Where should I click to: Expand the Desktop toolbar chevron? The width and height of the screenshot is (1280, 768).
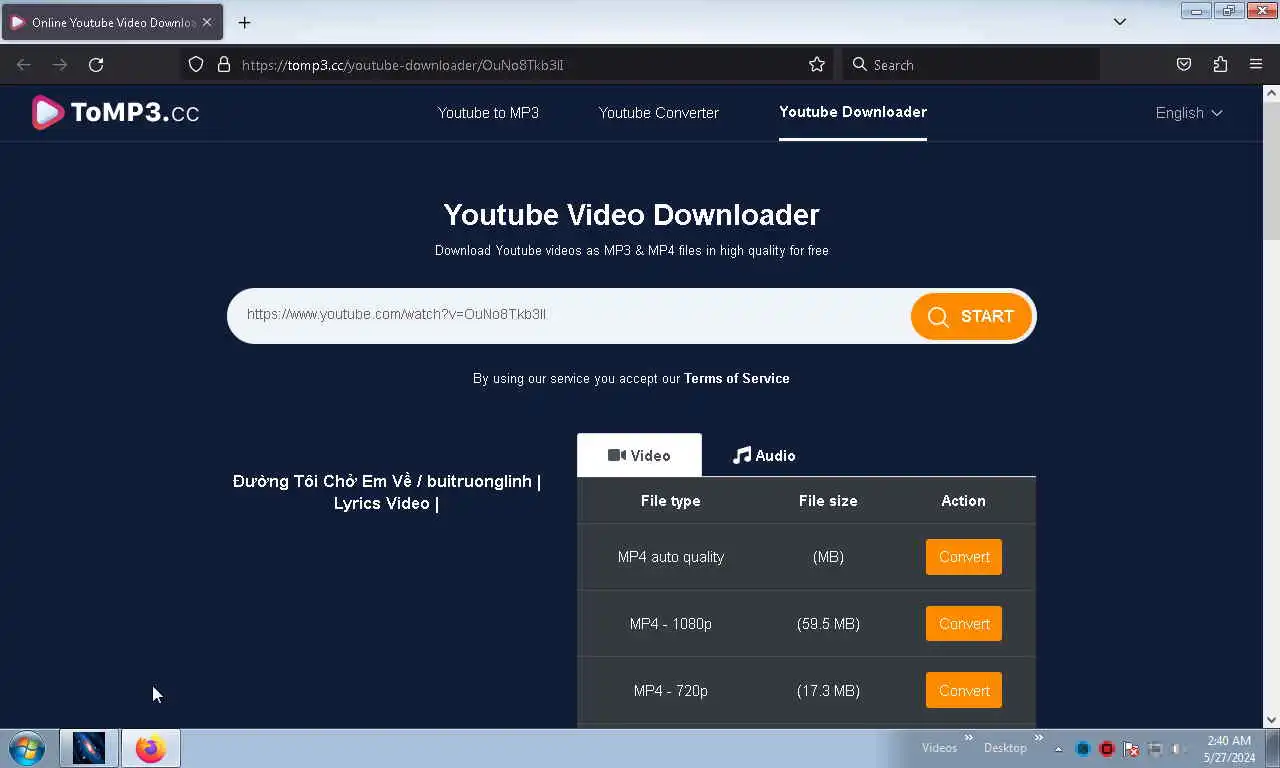pos(1038,738)
